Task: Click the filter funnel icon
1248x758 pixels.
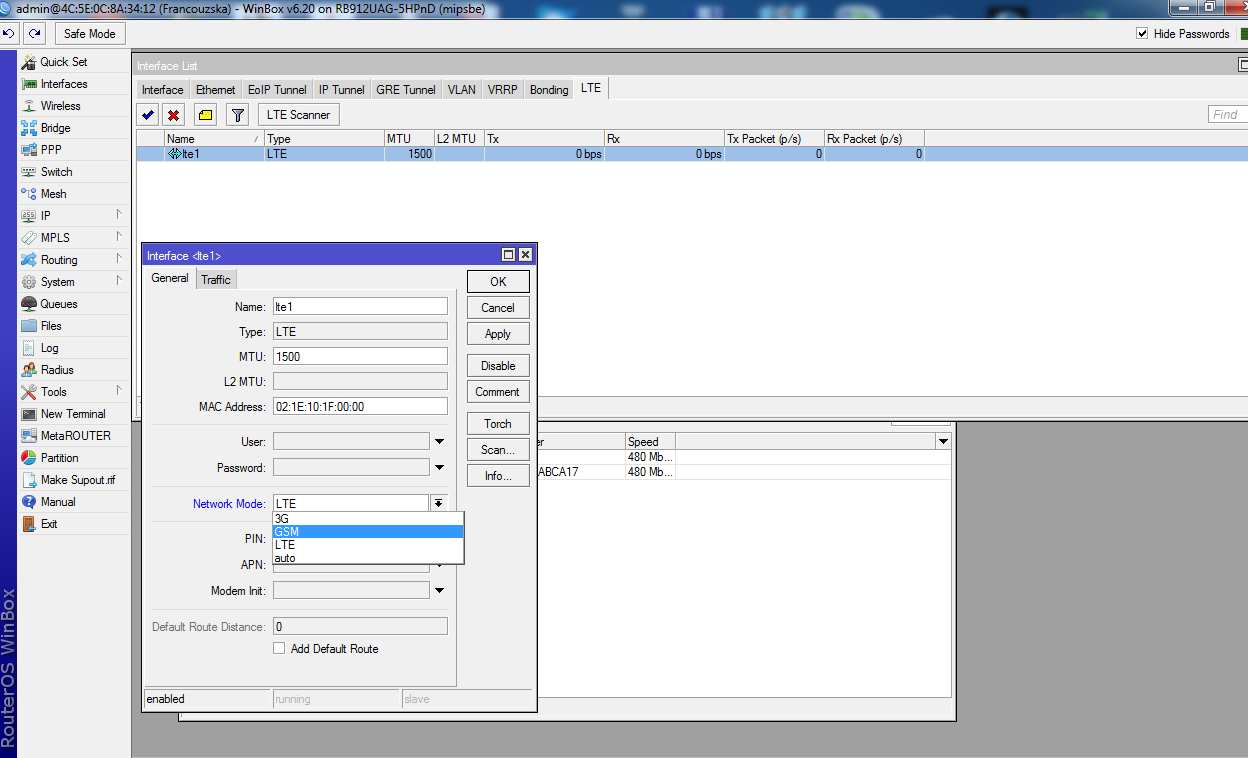Action: coord(237,115)
